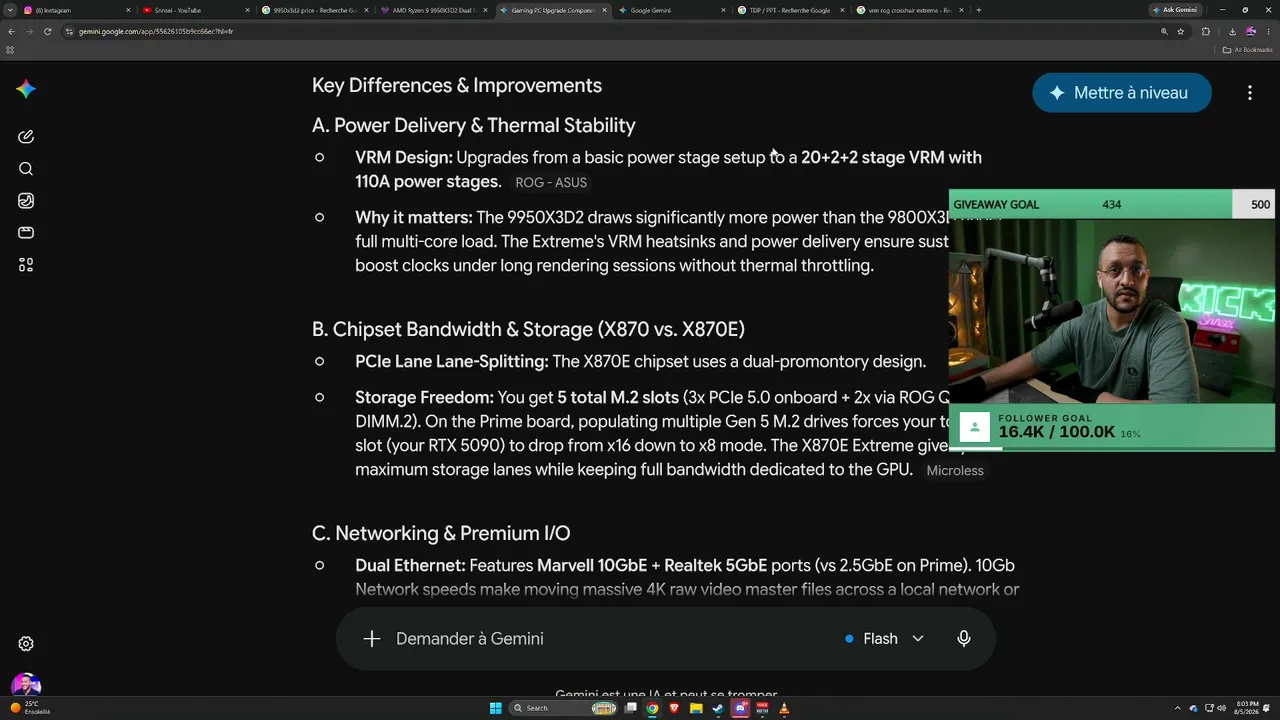Open the fourth Gemini sidebar icon above the grid

[26, 233]
